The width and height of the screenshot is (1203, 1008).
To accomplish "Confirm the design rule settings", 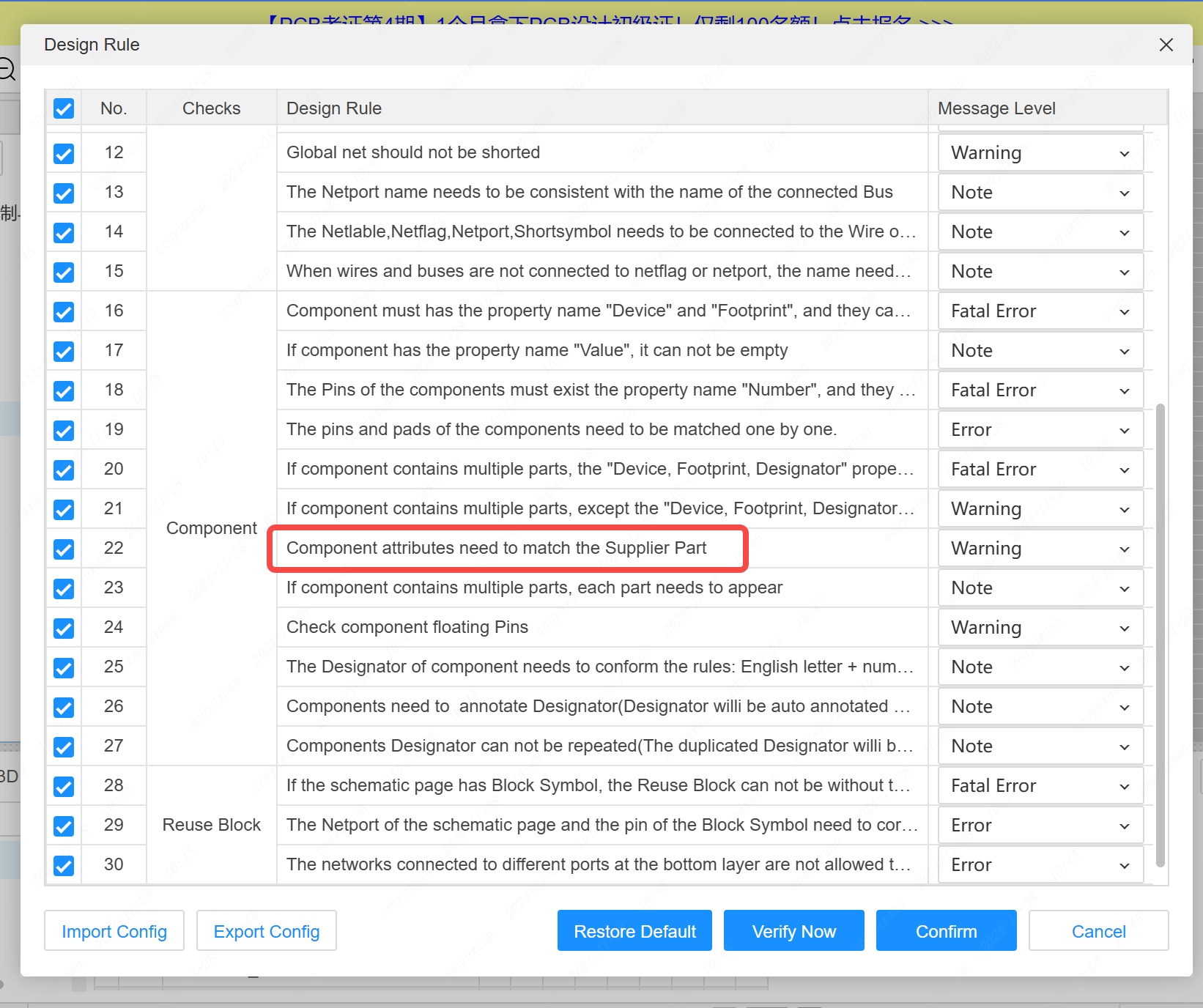I will click(x=946, y=931).
